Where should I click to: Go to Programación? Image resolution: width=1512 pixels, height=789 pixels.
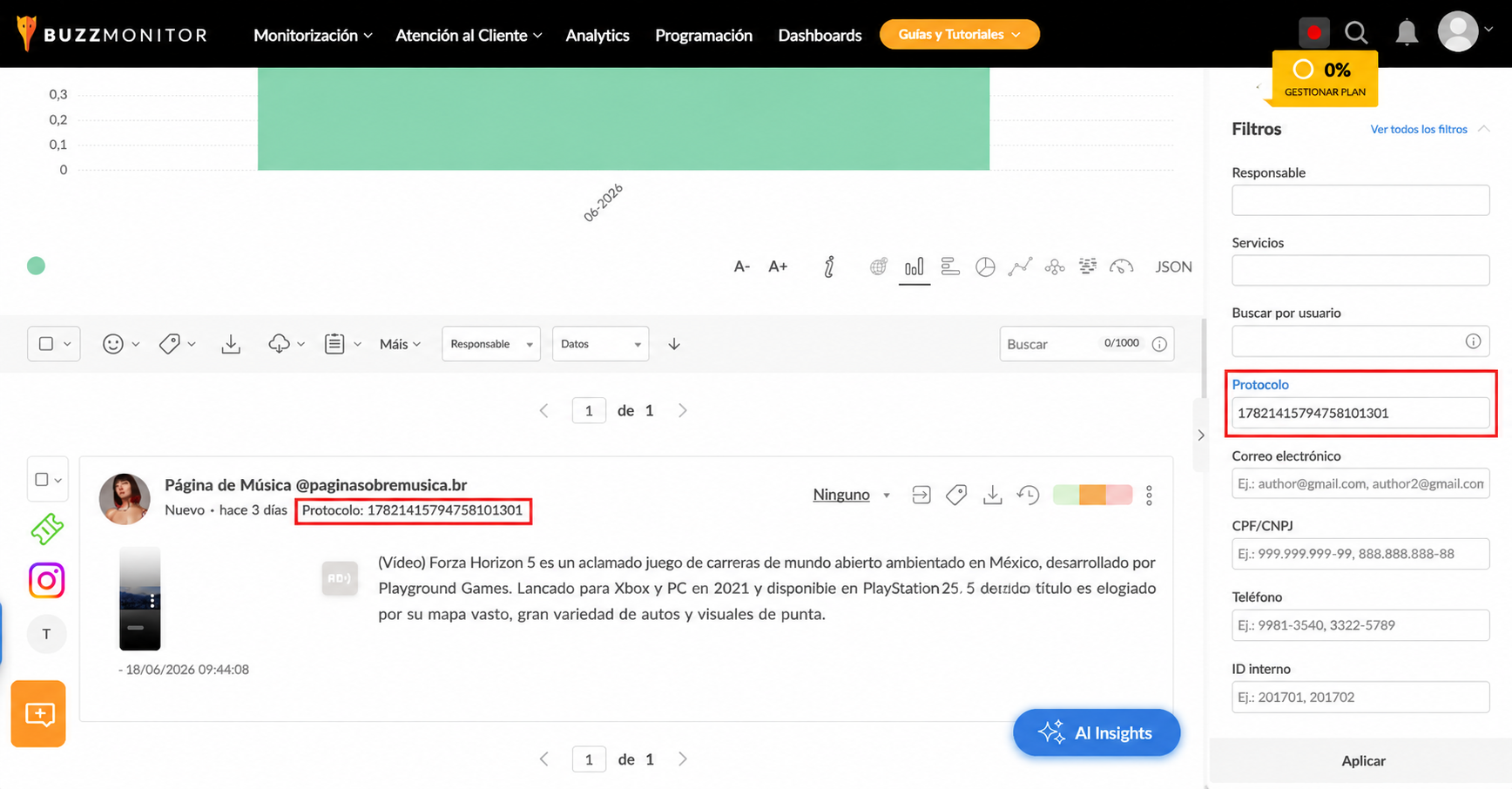704,35
